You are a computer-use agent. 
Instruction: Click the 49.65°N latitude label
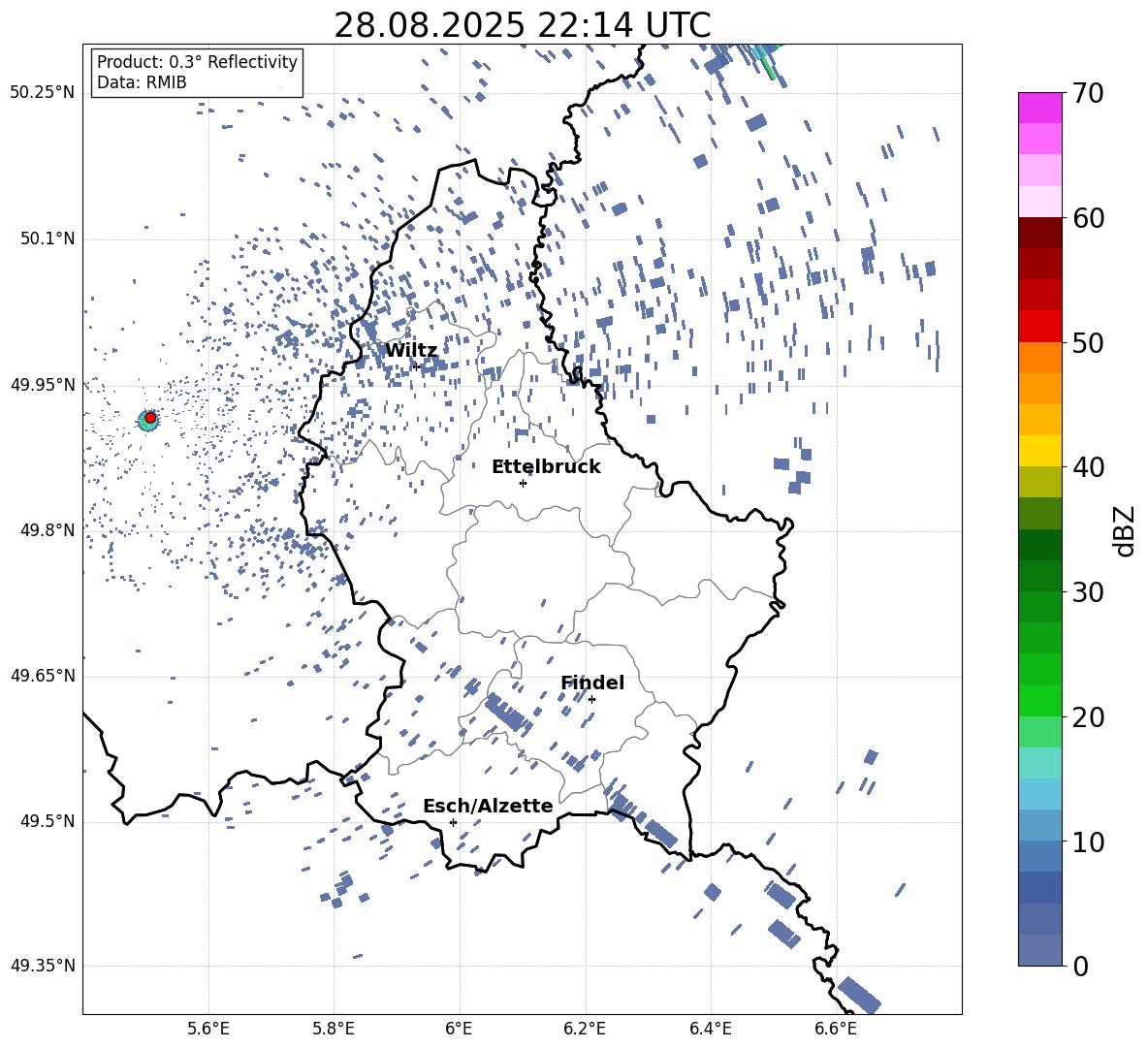tap(43, 676)
